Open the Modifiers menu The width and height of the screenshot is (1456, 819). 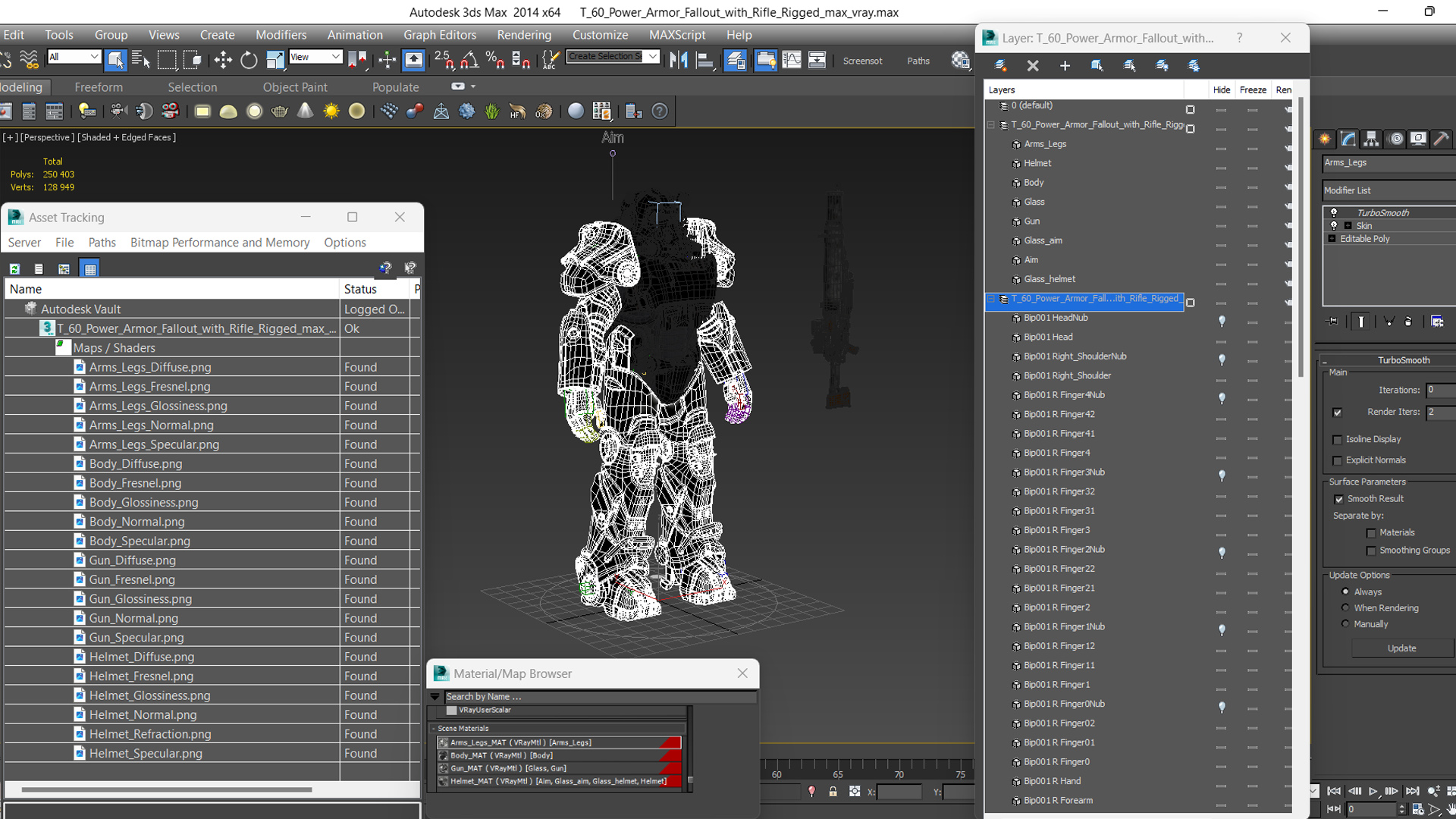tap(281, 35)
